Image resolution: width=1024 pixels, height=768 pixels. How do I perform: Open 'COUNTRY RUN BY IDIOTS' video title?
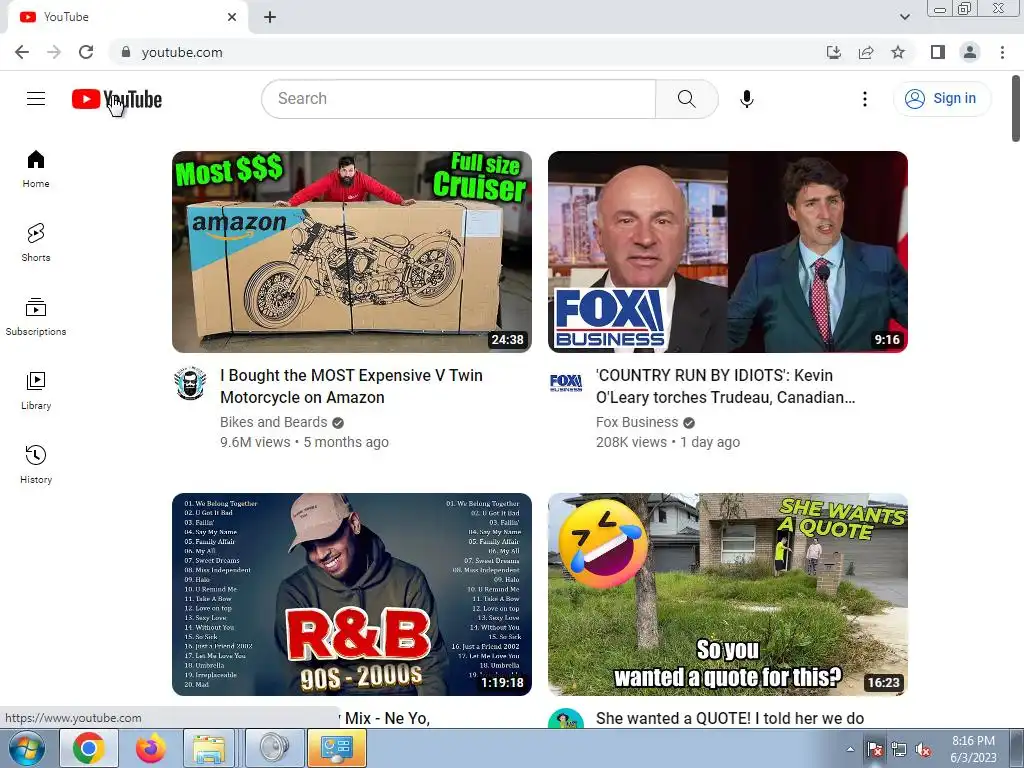coord(726,386)
